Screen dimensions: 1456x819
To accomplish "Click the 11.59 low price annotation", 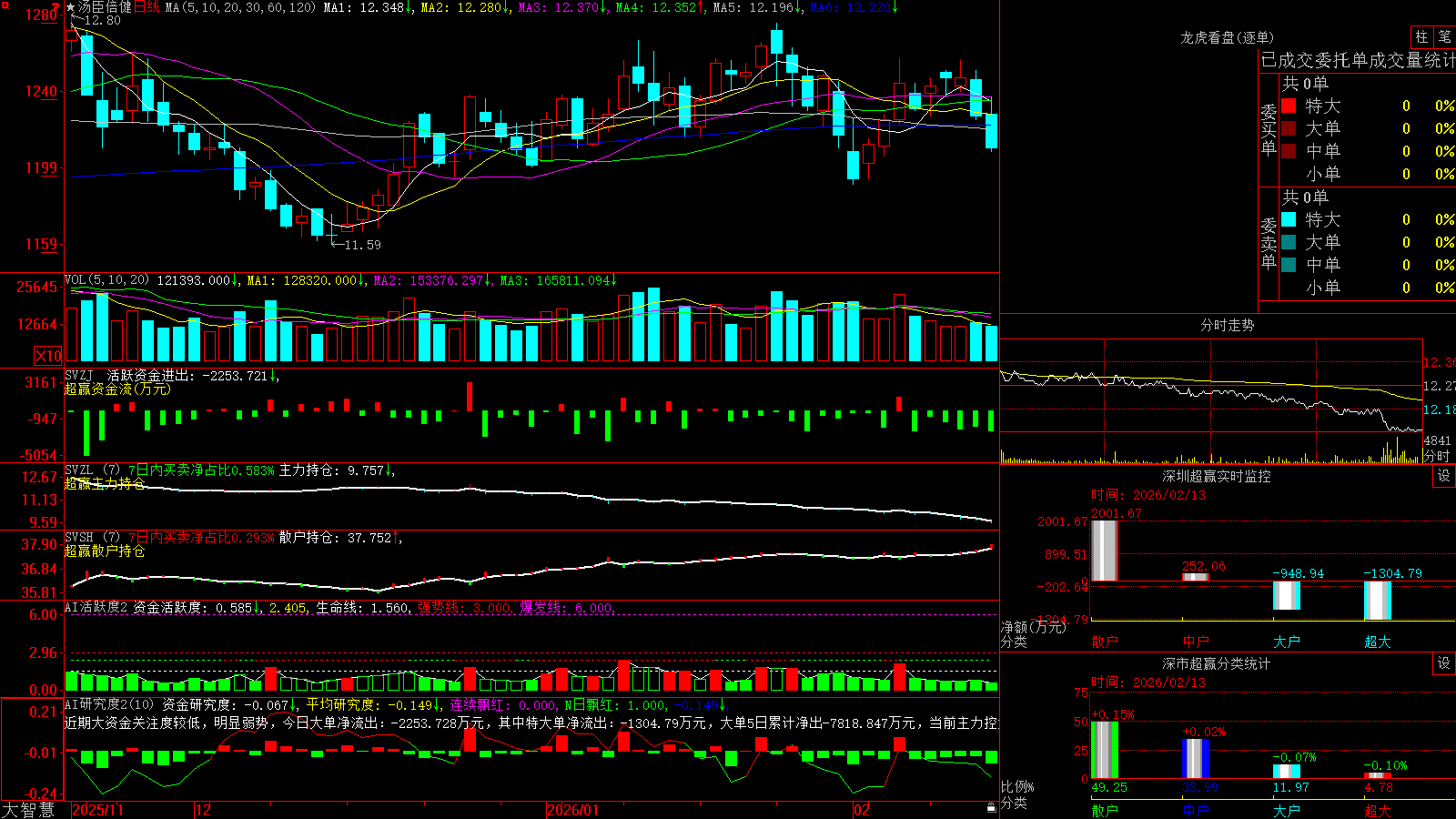I will tap(362, 245).
